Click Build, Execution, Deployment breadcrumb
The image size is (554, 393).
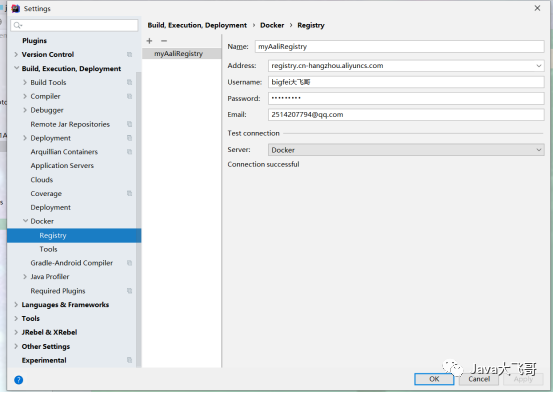click(x=197, y=25)
